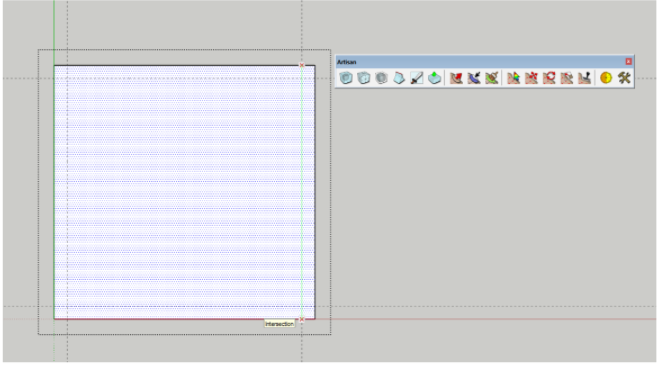Viewport: 660px width, 366px height.
Task: Select the Paint Brush with green patch
Action: click(492, 78)
